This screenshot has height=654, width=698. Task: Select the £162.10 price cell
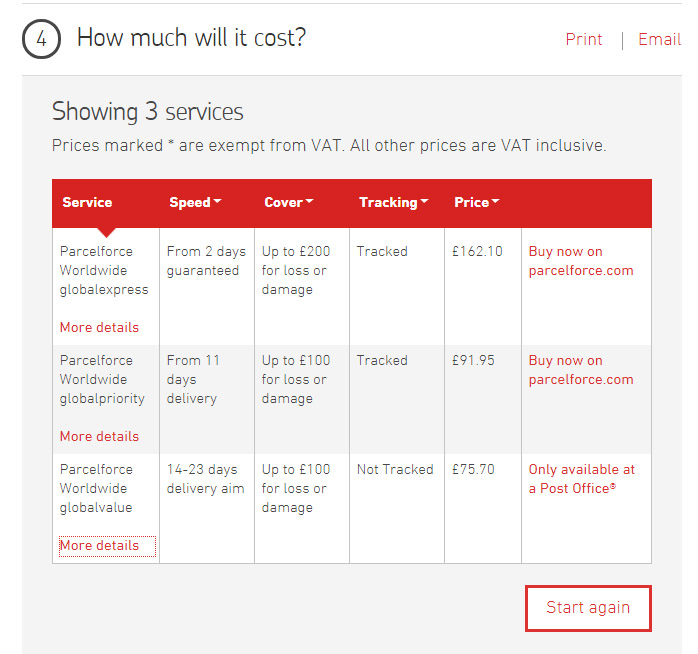tap(477, 252)
